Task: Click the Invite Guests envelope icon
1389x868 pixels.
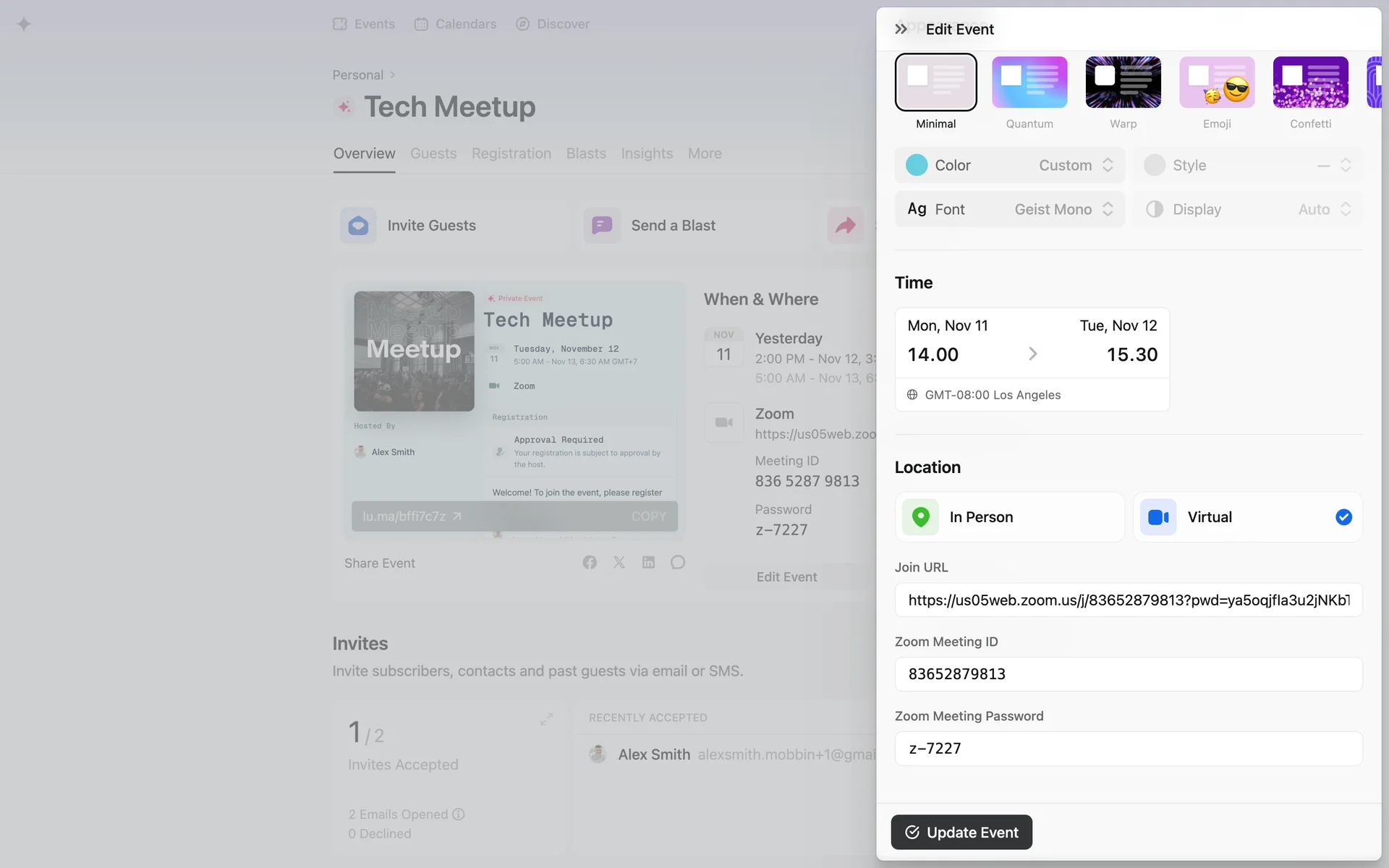Action: [x=358, y=226]
